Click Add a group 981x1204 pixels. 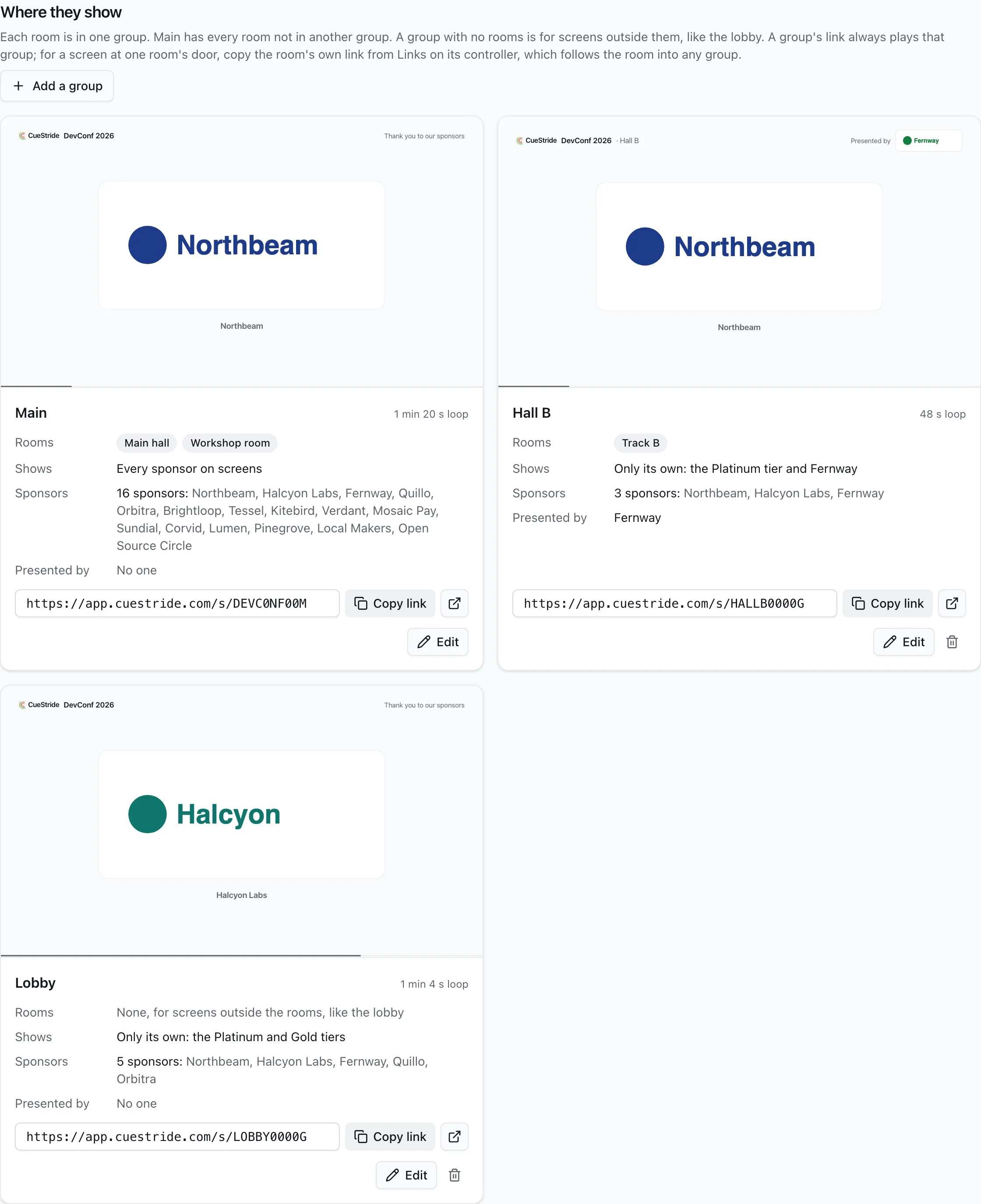point(57,86)
